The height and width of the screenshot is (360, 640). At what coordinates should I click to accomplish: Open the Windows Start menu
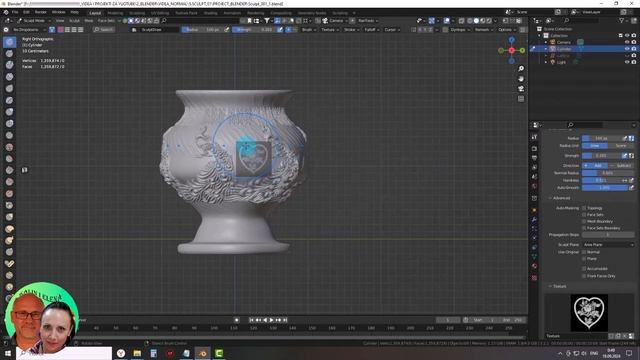coord(7,353)
